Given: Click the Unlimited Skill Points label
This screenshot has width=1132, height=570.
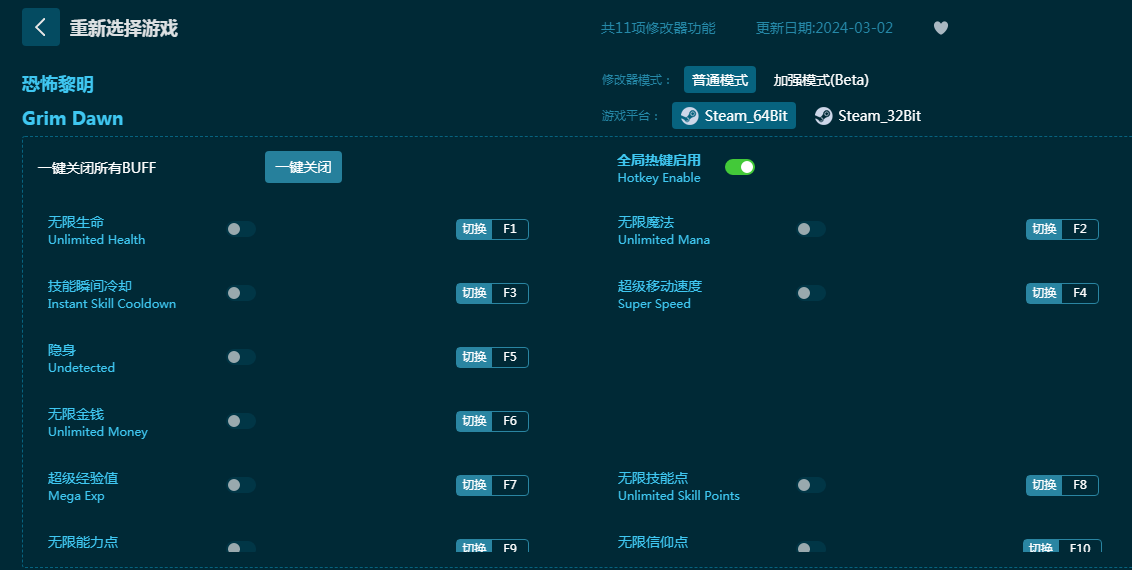Looking at the screenshot, I should (x=679, y=496).
